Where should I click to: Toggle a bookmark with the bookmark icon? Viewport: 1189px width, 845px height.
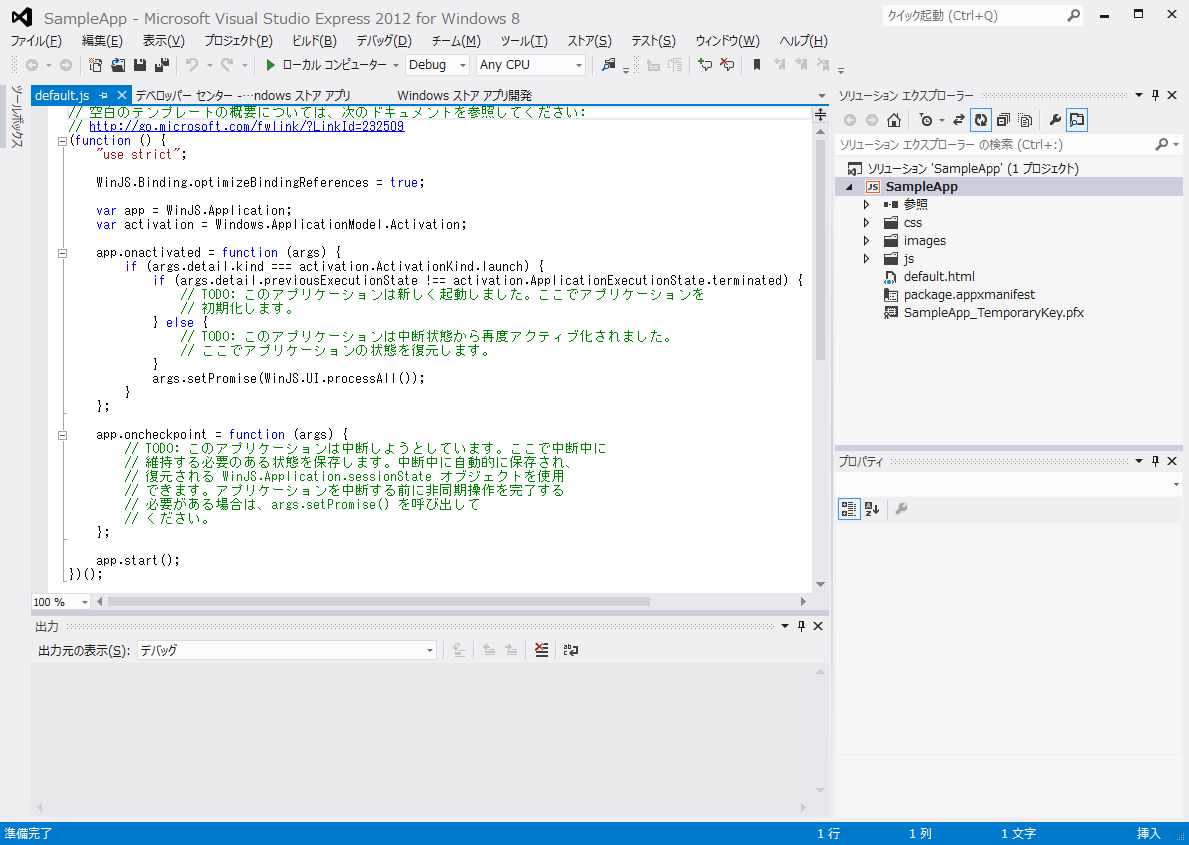coord(756,65)
